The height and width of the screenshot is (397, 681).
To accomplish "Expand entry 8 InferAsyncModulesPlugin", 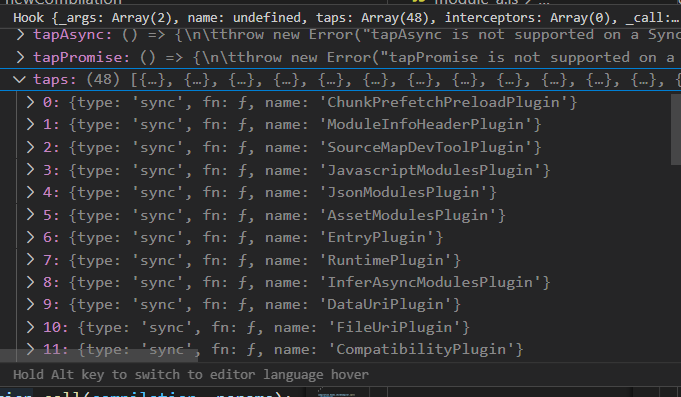I will tap(30, 282).
